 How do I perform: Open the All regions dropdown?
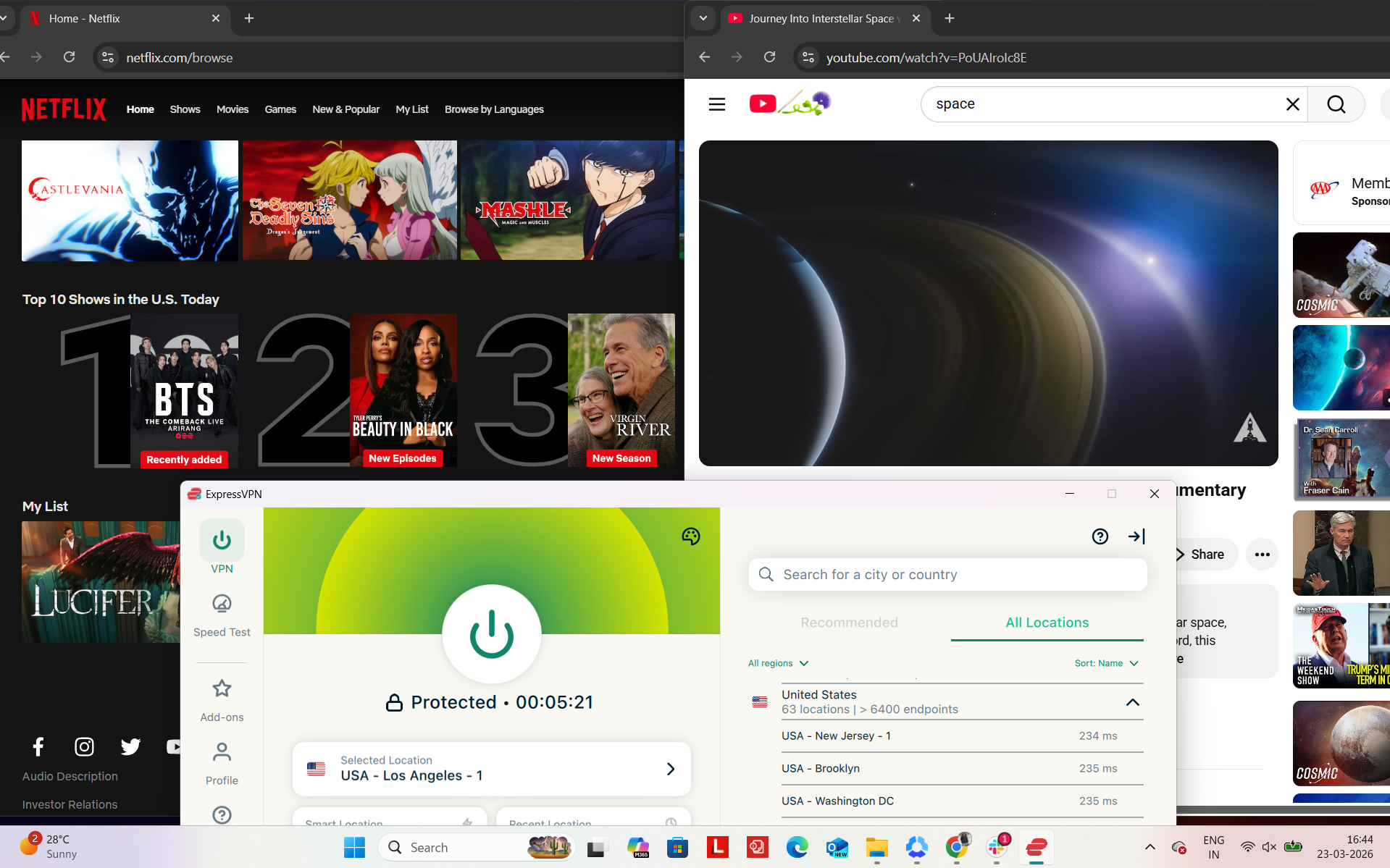click(x=778, y=663)
